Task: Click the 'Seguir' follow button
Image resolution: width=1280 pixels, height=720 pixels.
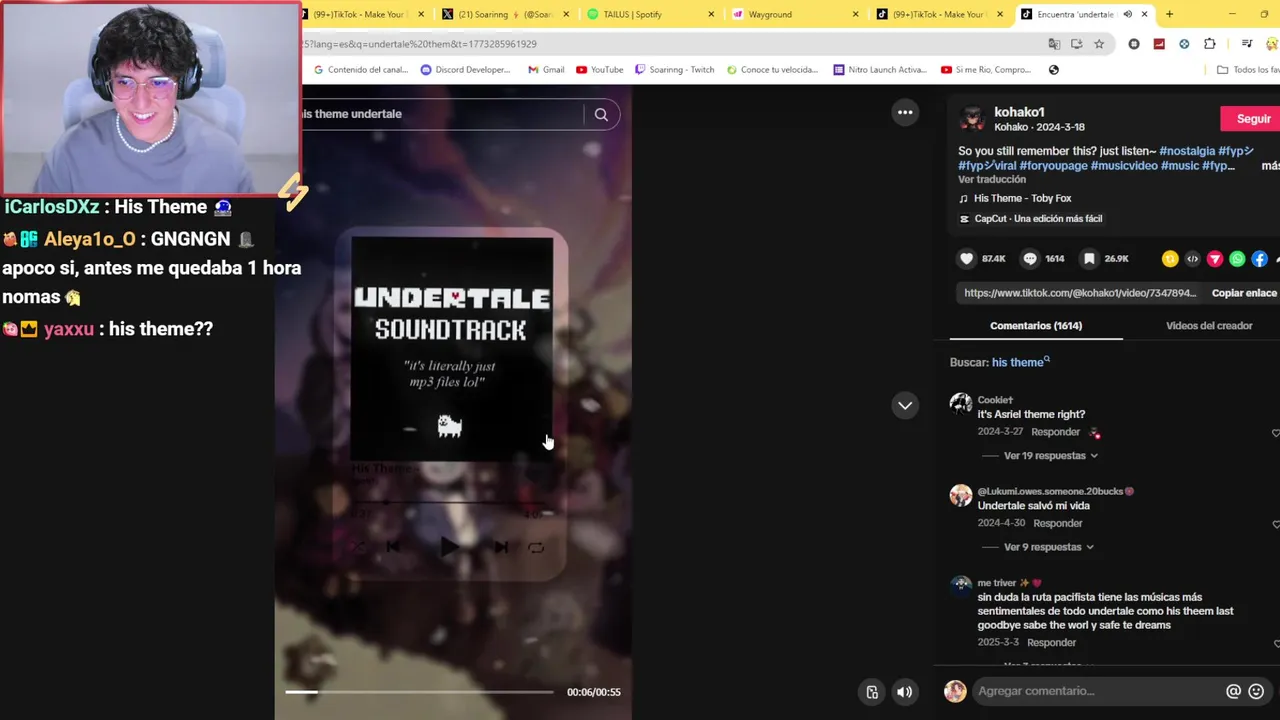Action: click(x=1253, y=119)
